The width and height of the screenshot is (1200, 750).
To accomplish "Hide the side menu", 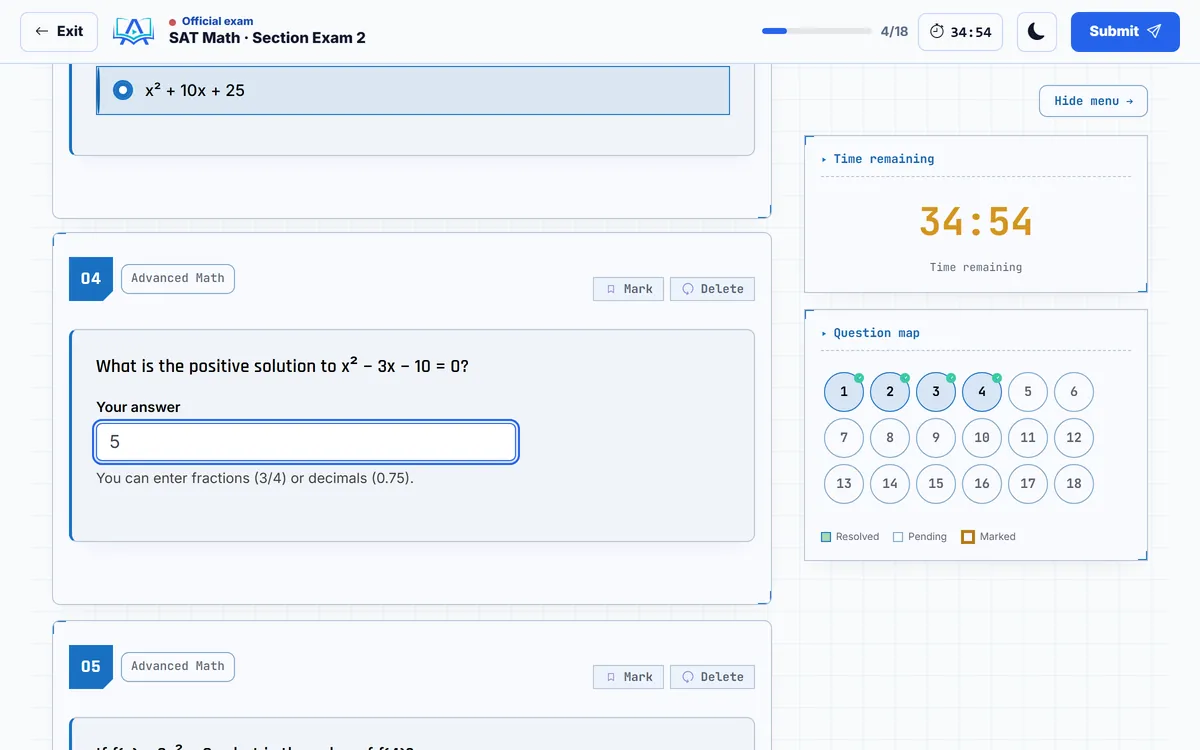I will [1094, 101].
